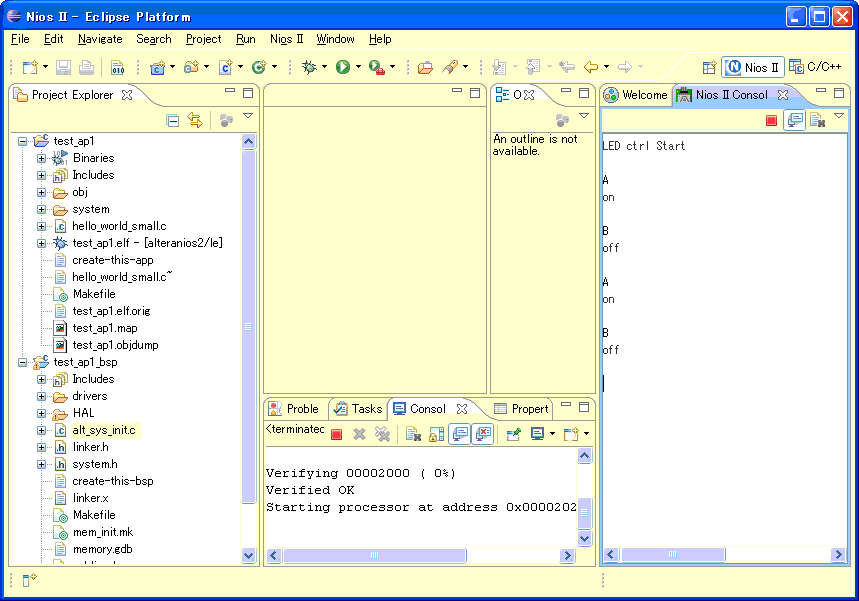Screen dimensions: 859x601
Task: Switch to the C/C++ perspective
Action: (815, 67)
